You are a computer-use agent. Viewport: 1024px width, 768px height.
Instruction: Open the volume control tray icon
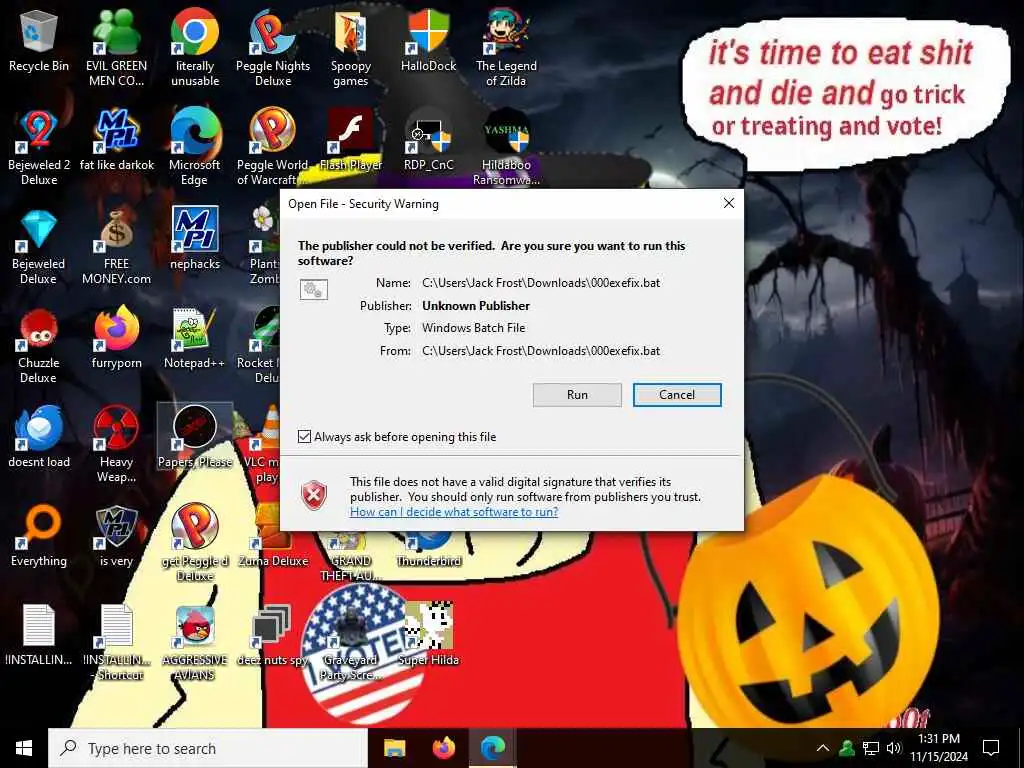(x=894, y=748)
